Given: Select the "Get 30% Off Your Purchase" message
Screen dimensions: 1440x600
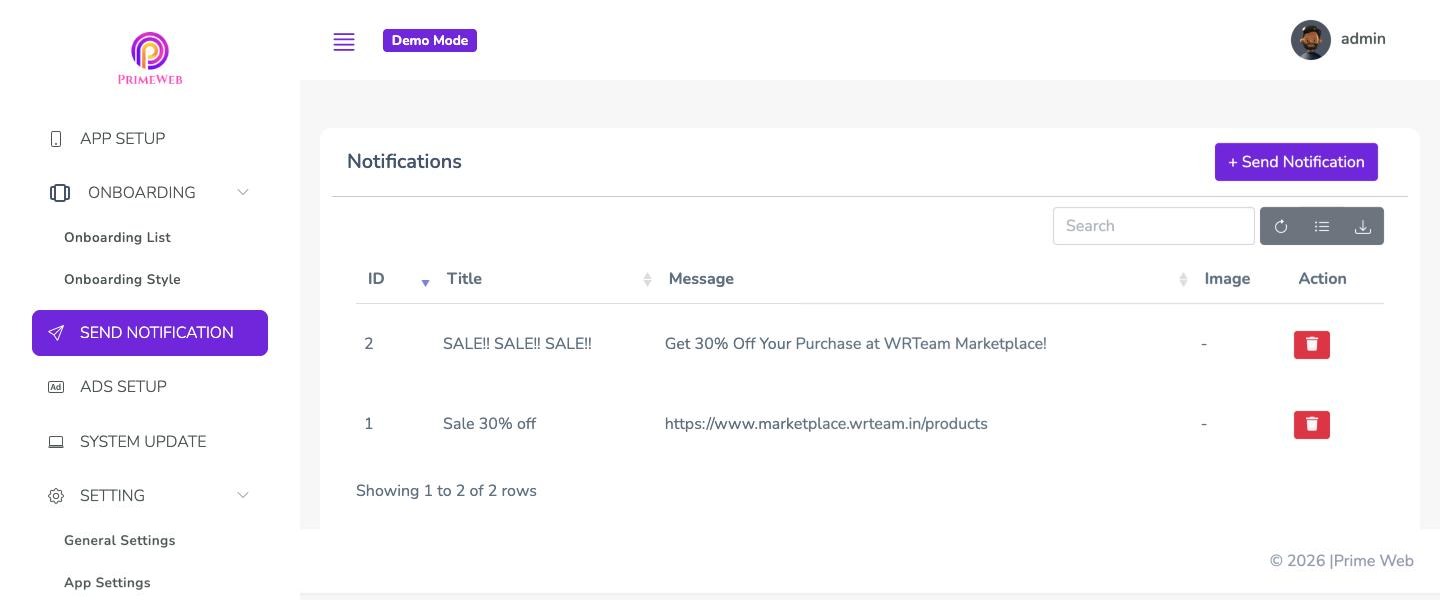Looking at the screenshot, I should tap(855, 344).
